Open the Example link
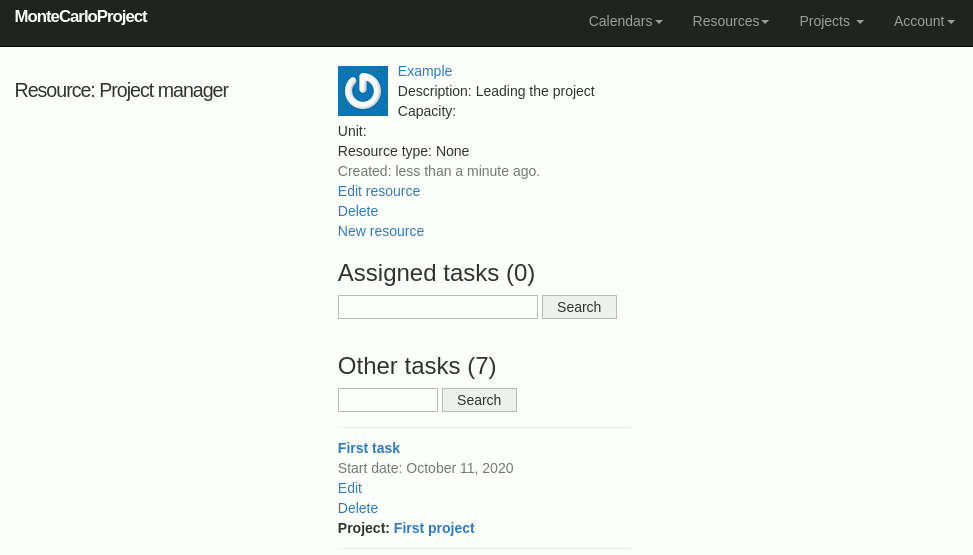The image size is (973, 555). (424, 71)
